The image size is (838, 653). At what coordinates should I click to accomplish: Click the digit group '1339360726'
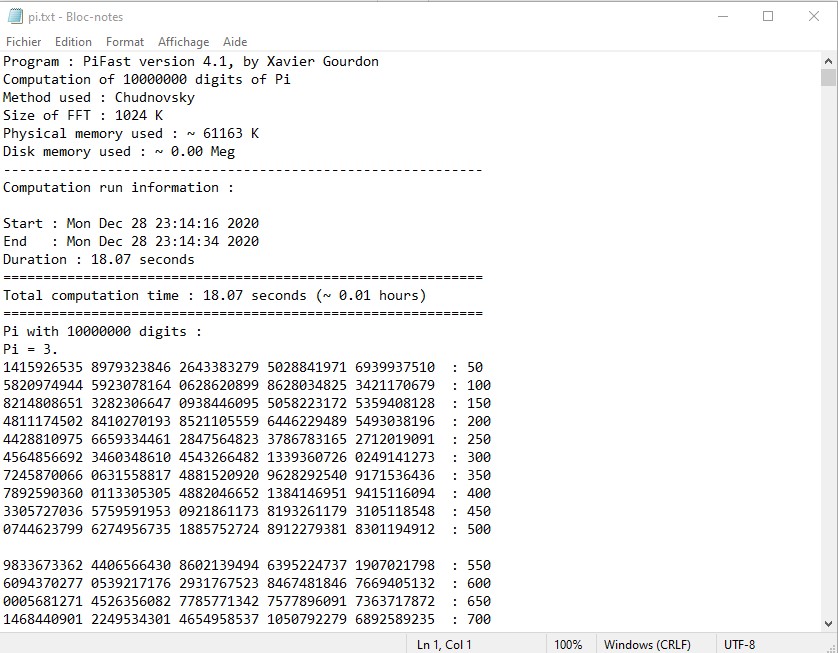(307, 457)
